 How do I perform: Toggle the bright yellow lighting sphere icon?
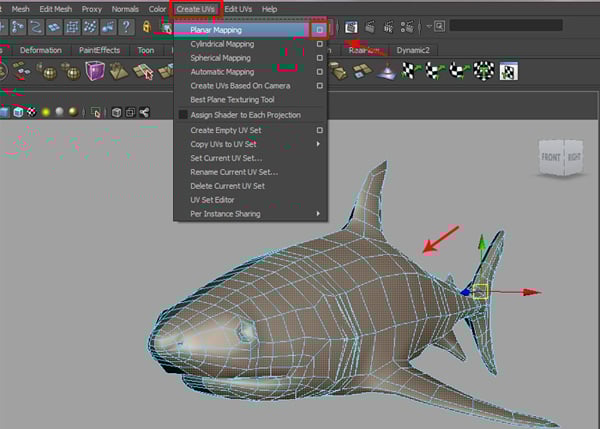click(46, 112)
